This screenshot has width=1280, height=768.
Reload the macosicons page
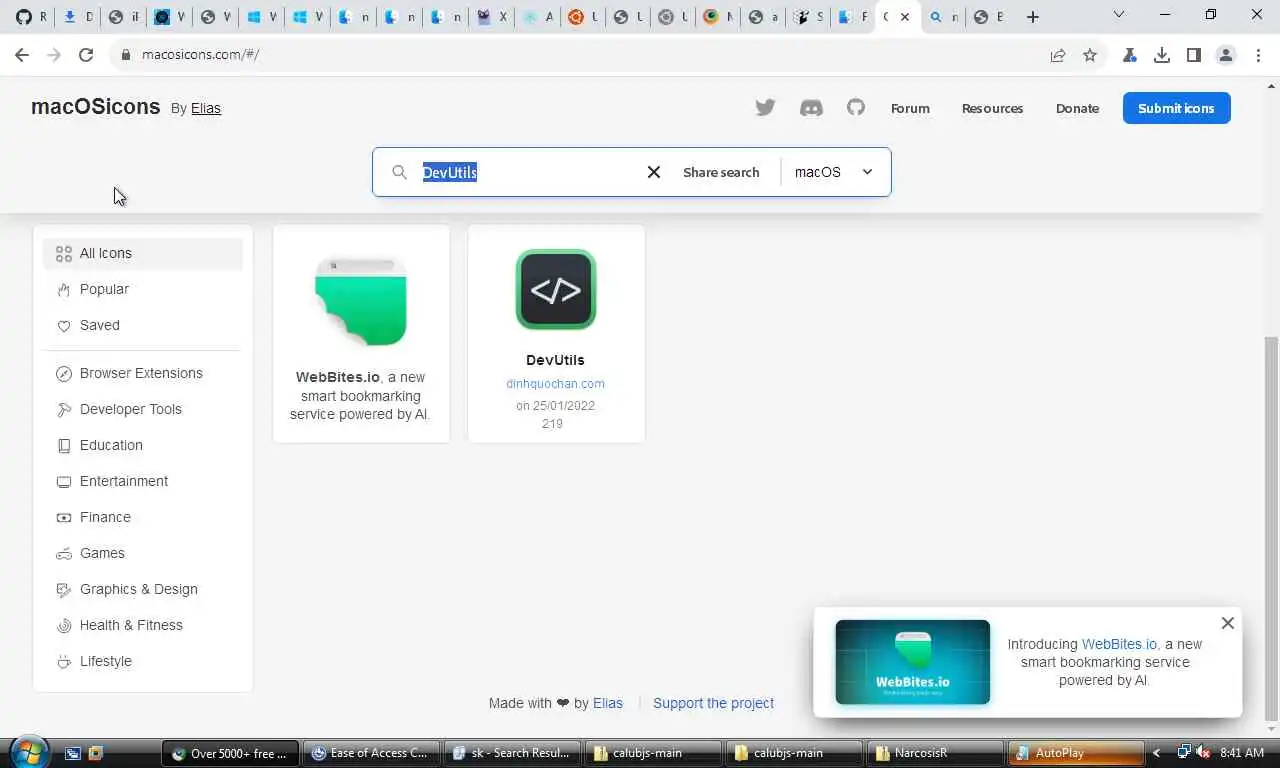click(86, 55)
